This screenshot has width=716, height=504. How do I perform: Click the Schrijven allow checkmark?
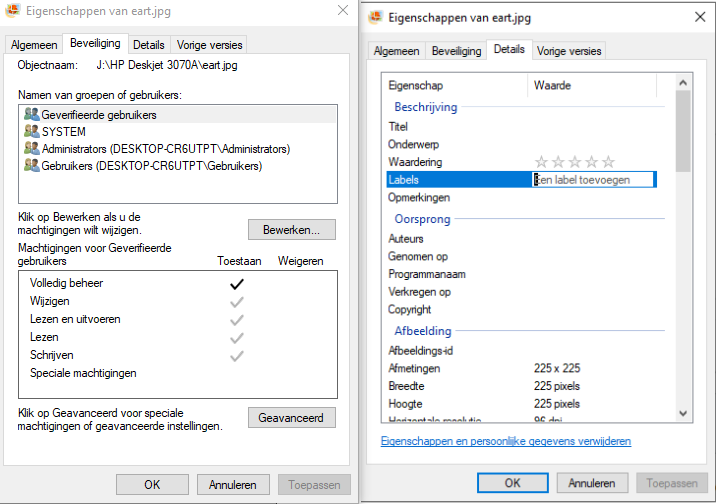237,356
